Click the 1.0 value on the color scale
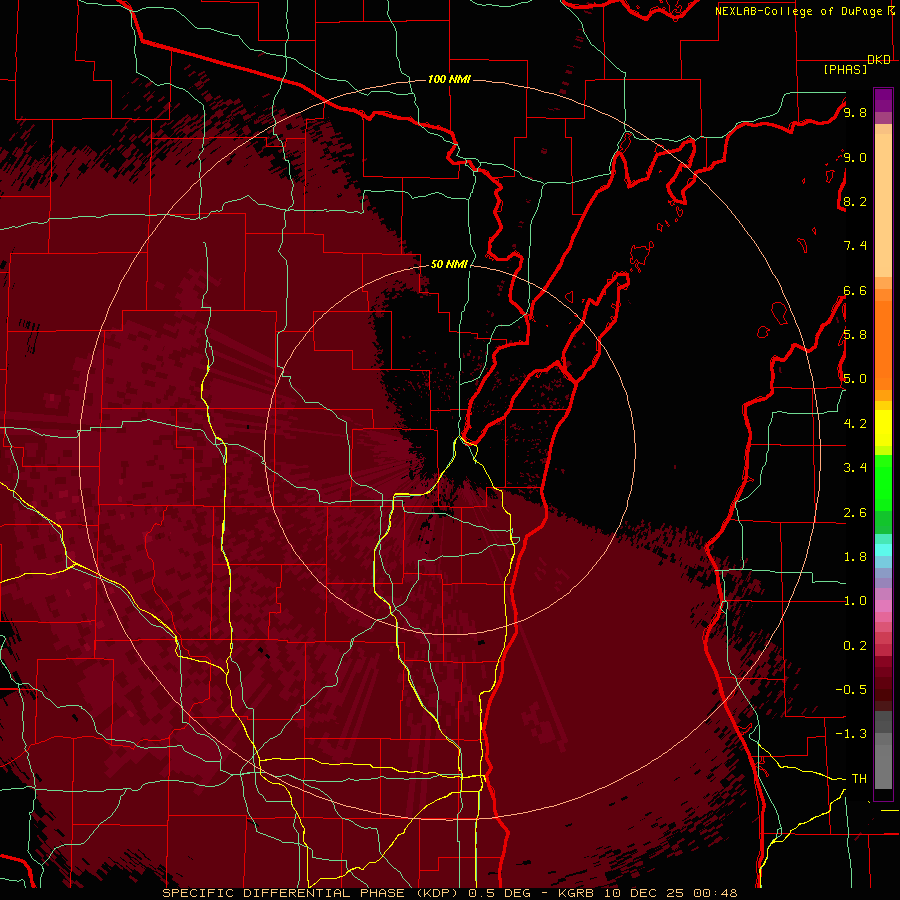The width and height of the screenshot is (900, 900). (x=855, y=601)
